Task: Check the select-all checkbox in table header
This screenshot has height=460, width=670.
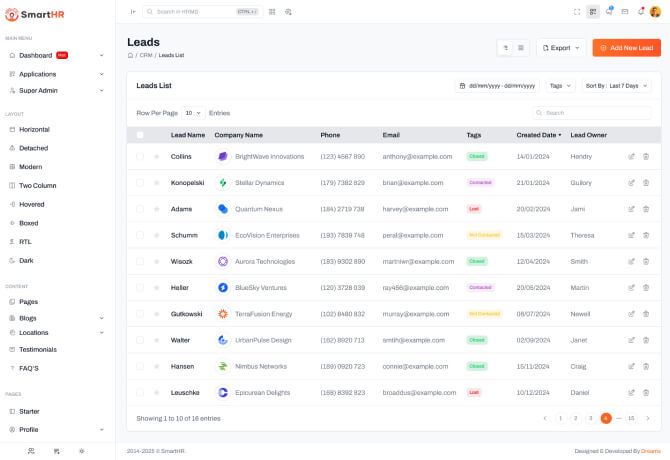Action: pyautogui.click(x=140, y=134)
